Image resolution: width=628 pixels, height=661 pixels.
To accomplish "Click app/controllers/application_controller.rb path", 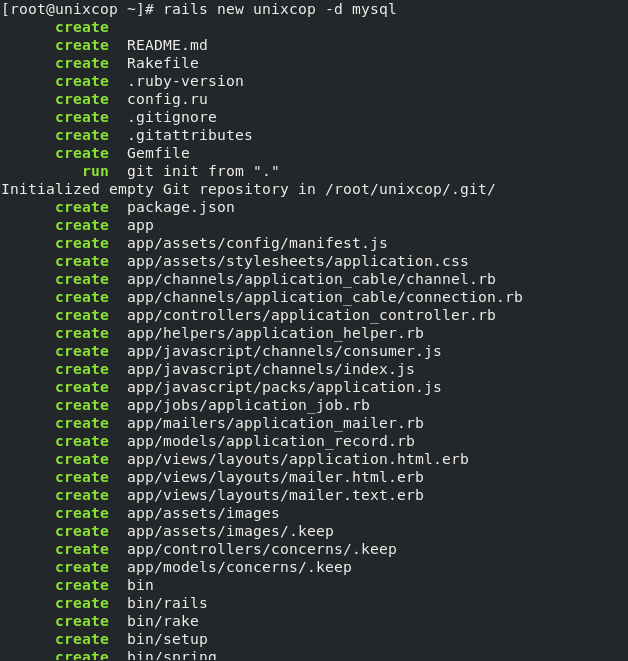I will 311,315.
